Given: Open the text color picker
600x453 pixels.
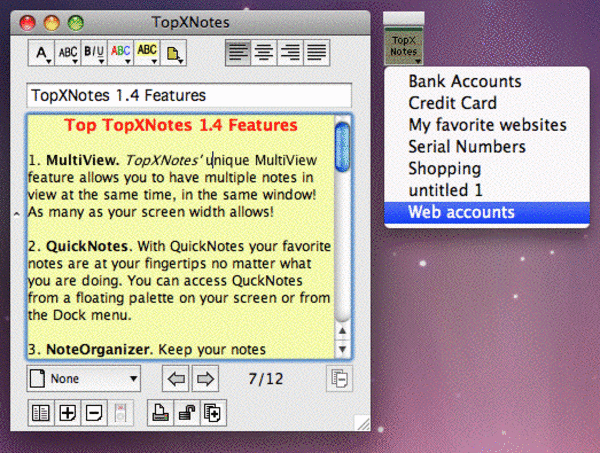Looking at the screenshot, I should coord(121,52).
